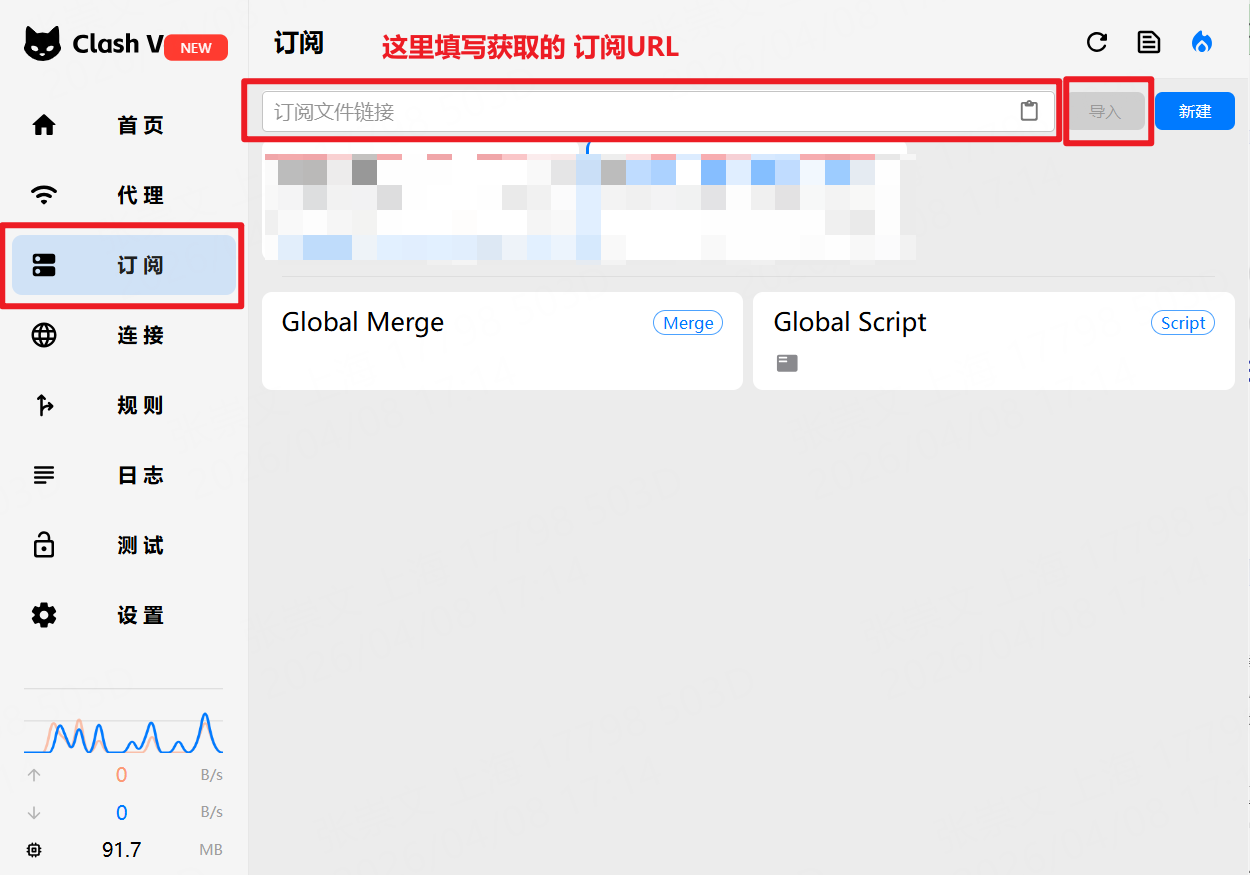
Task: Click the refresh all subscriptions icon
Action: [x=1097, y=42]
